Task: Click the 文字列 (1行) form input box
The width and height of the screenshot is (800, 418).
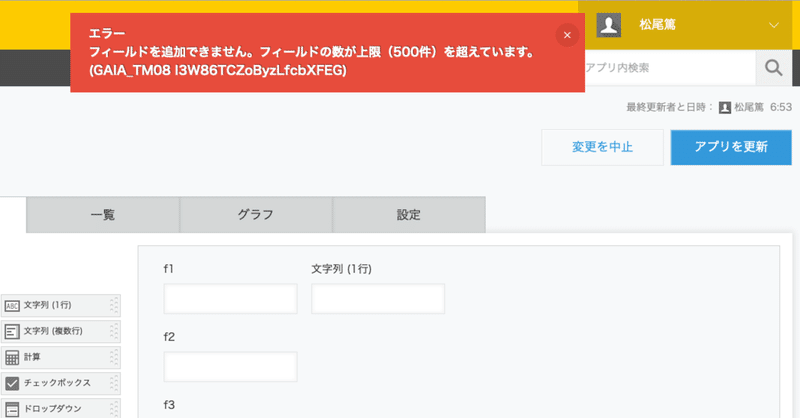Action: click(x=378, y=299)
